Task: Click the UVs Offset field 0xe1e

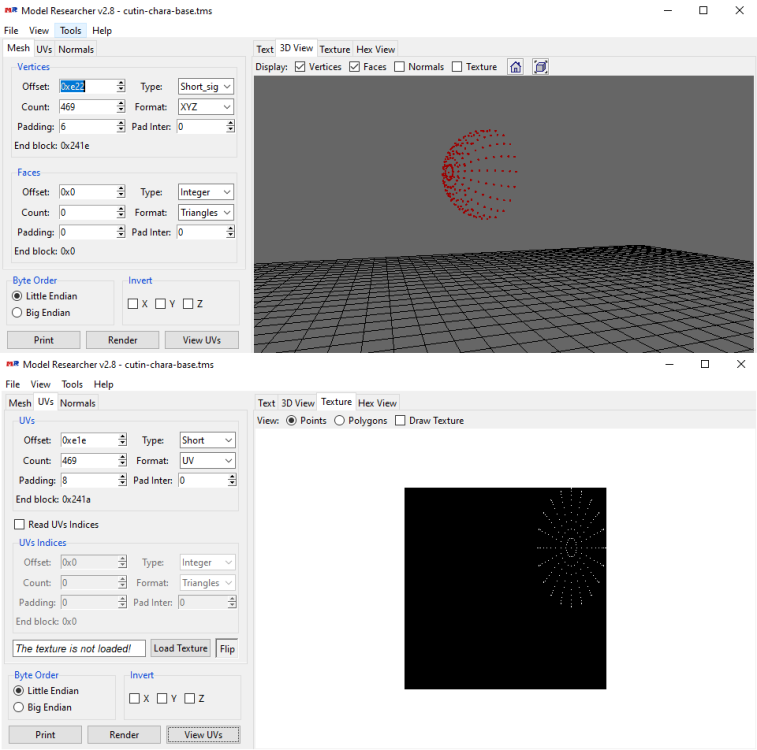Action: 89,440
